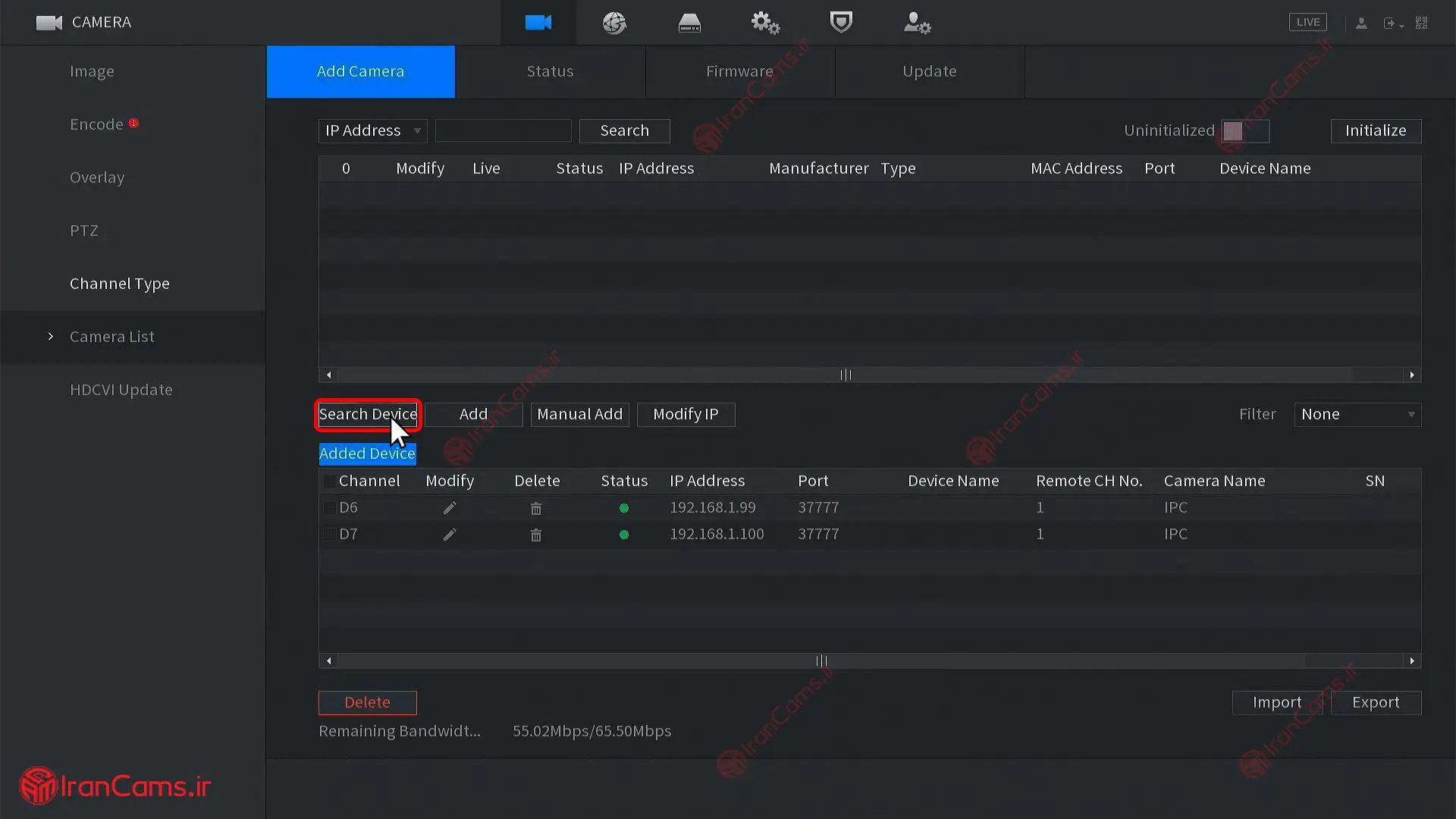Click the trash delete icon for D7

(x=536, y=535)
